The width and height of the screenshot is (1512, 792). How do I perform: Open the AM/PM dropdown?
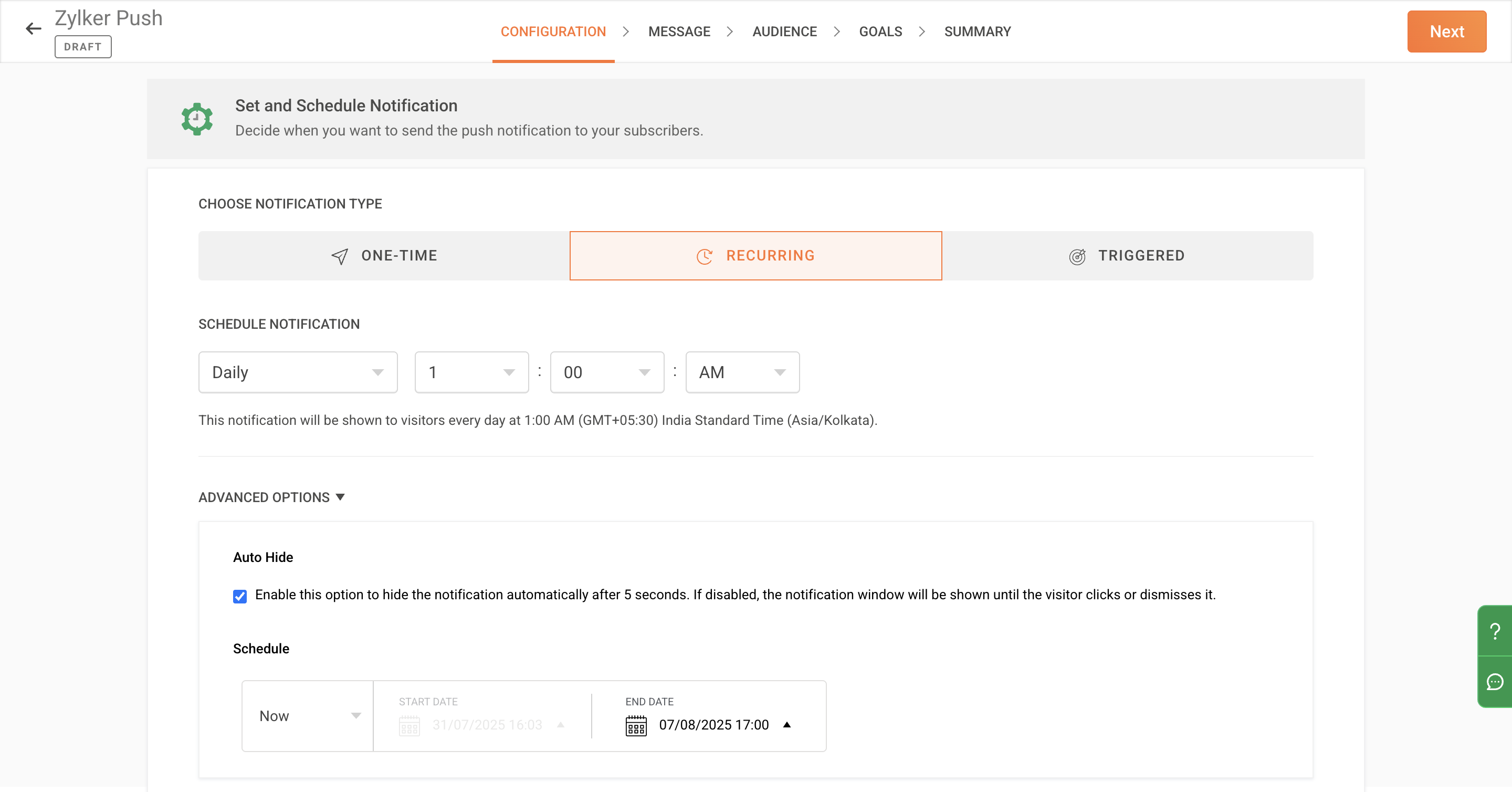pyautogui.click(x=742, y=372)
